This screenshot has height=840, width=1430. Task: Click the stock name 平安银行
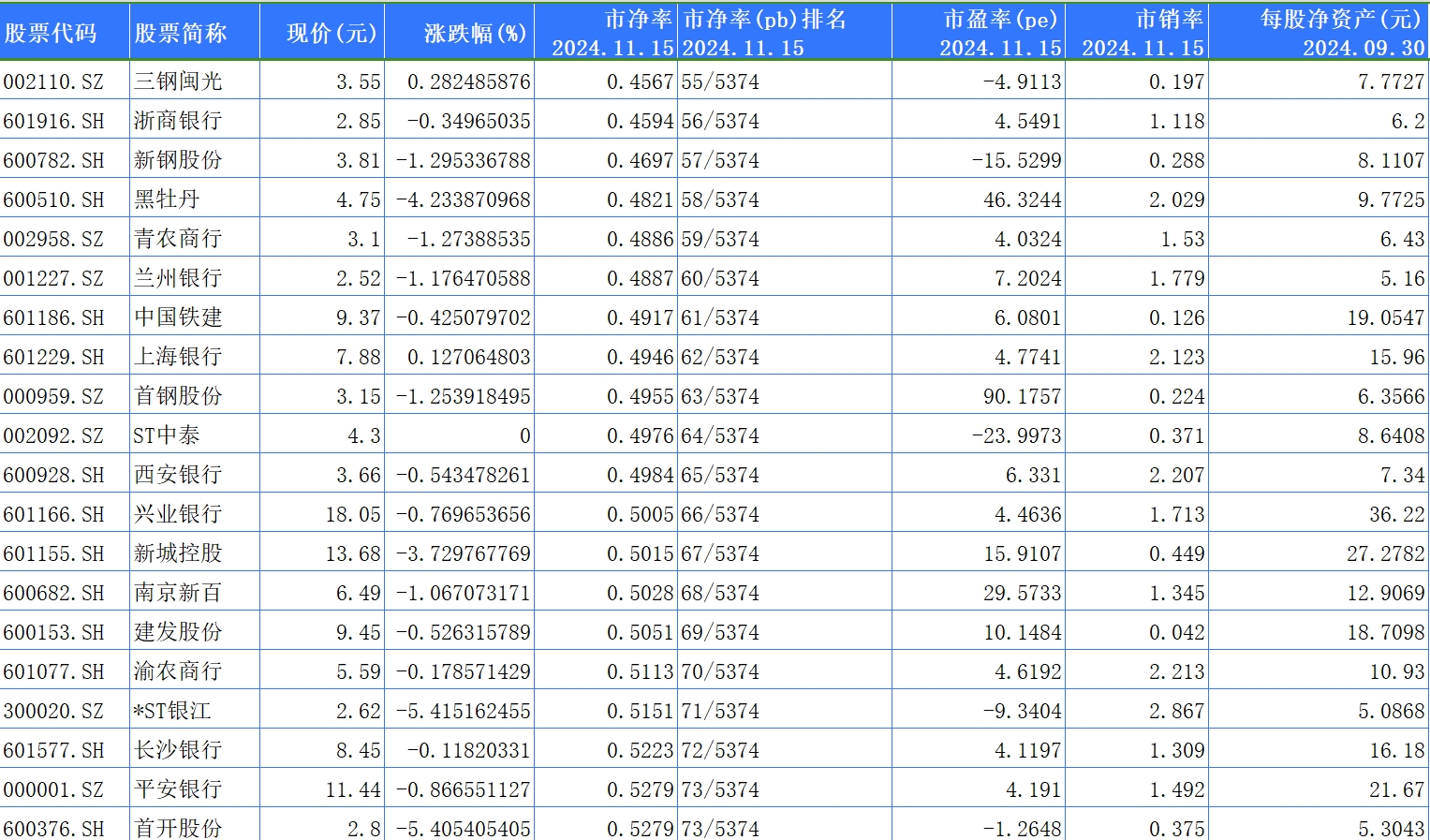point(178,790)
